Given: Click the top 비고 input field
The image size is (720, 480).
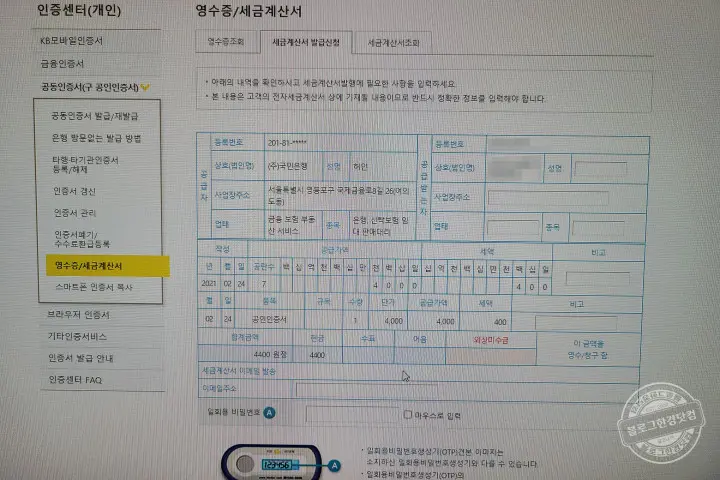Looking at the screenshot, I should 597,278.
